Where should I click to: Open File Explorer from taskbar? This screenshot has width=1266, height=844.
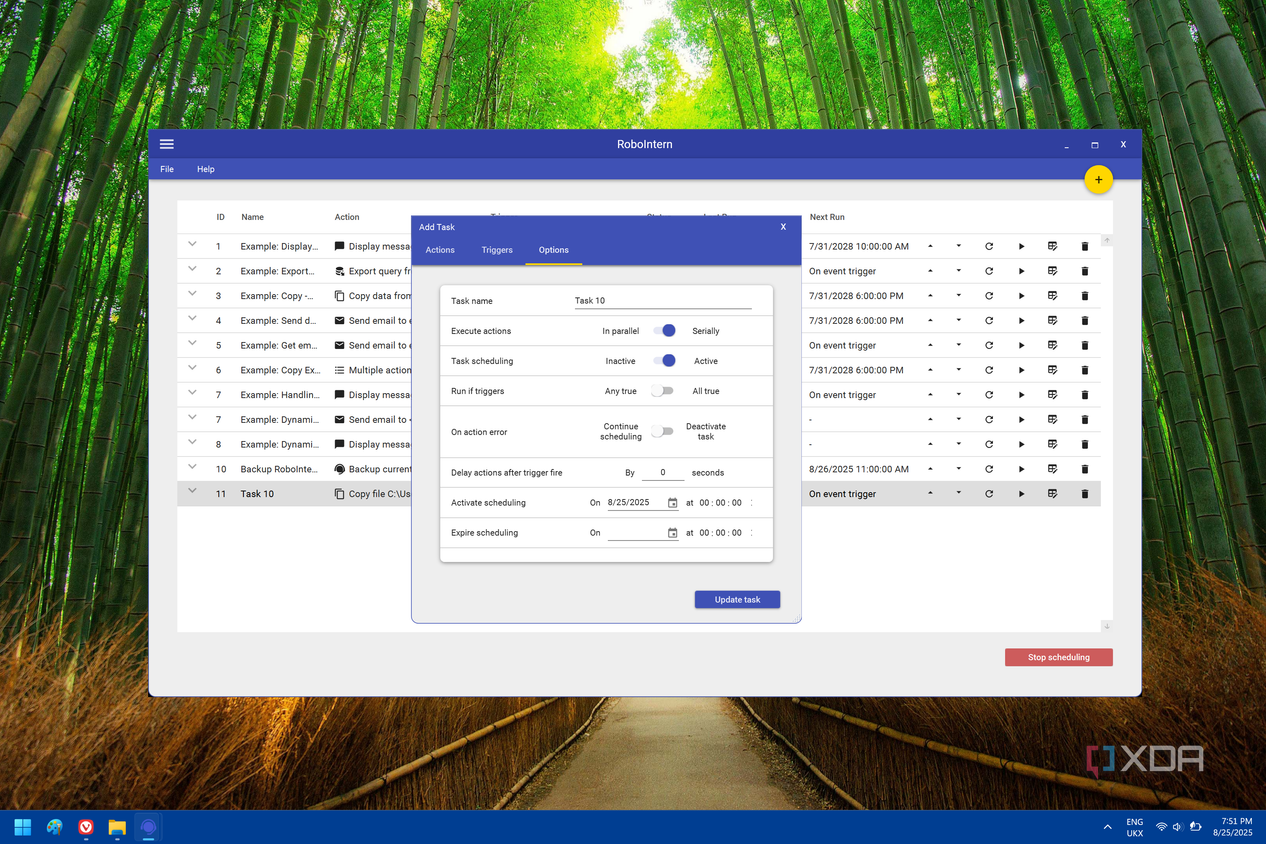[117, 827]
